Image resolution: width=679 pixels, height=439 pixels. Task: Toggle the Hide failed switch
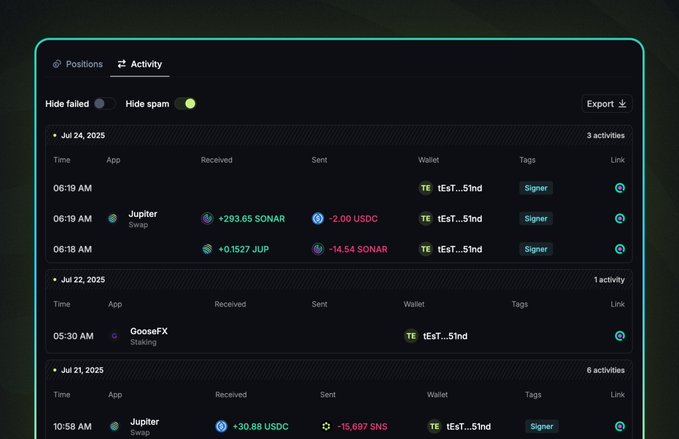(x=104, y=103)
